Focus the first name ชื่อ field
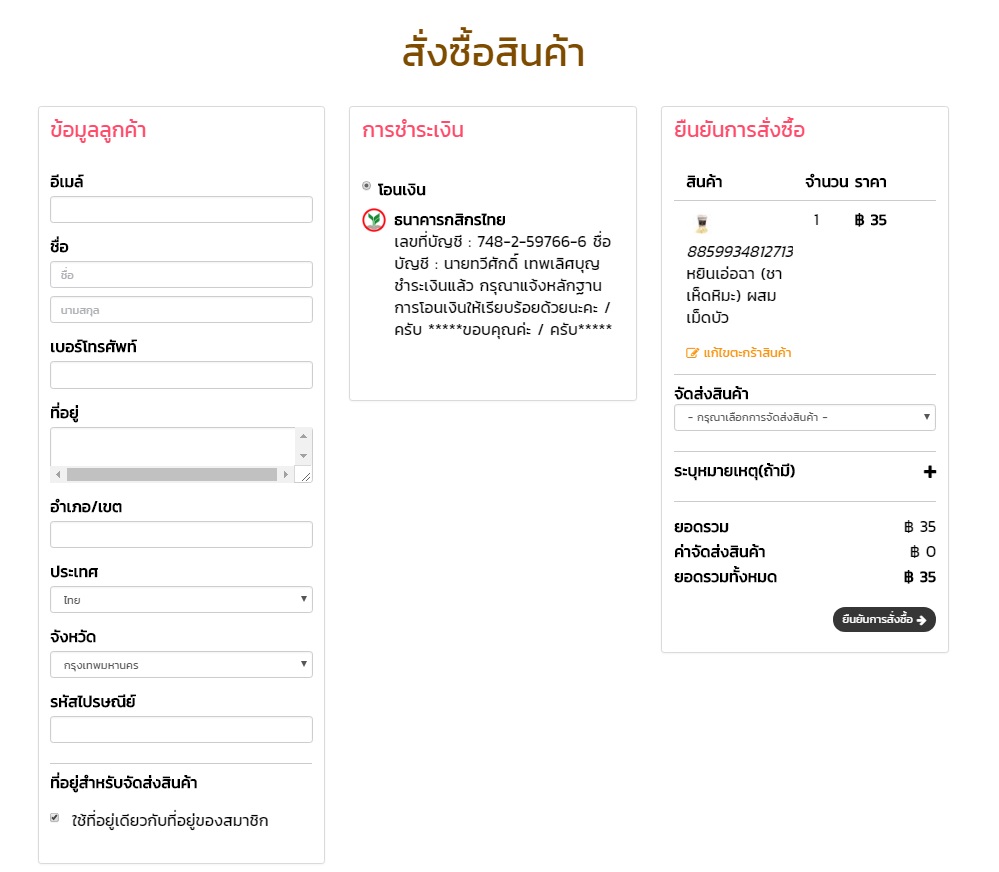The width and height of the screenshot is (999, 872). [181, 274]
